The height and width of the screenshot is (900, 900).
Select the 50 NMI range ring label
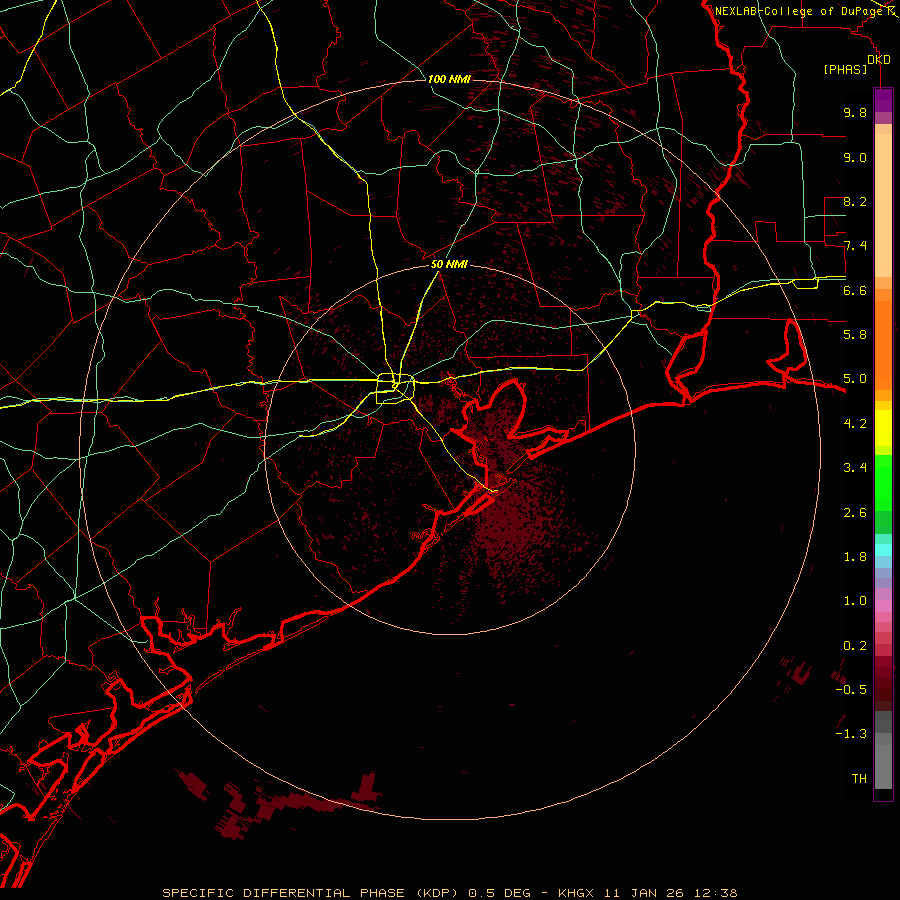point(449,264)
